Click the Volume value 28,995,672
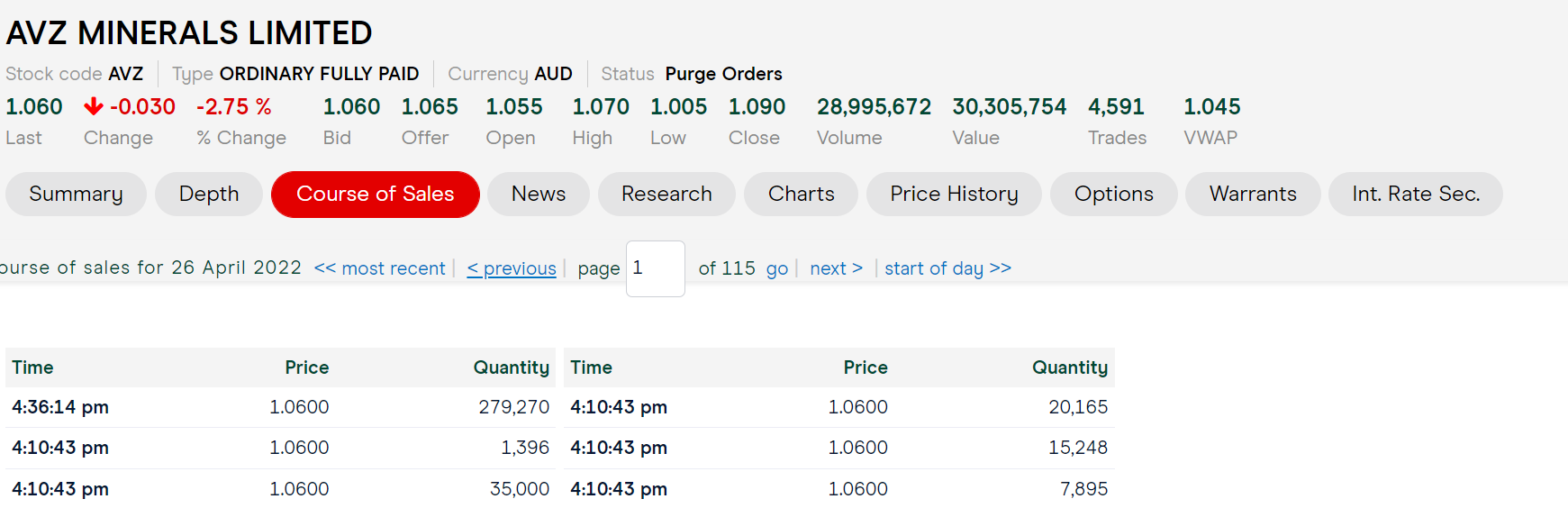Screen dimensions: 1568x508 (x=875, y=106)
